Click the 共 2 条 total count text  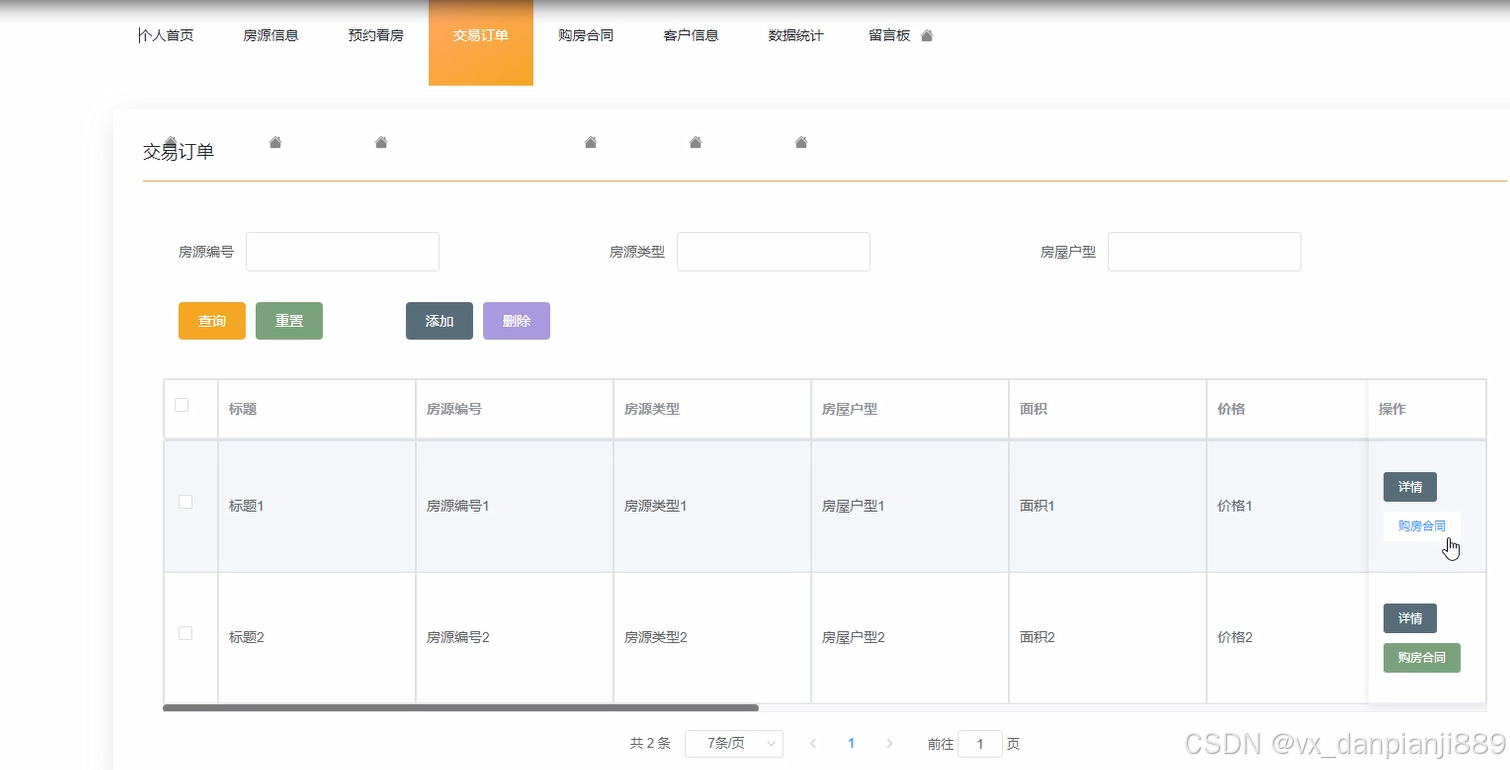pyautogui.click(x=650, y=743)
